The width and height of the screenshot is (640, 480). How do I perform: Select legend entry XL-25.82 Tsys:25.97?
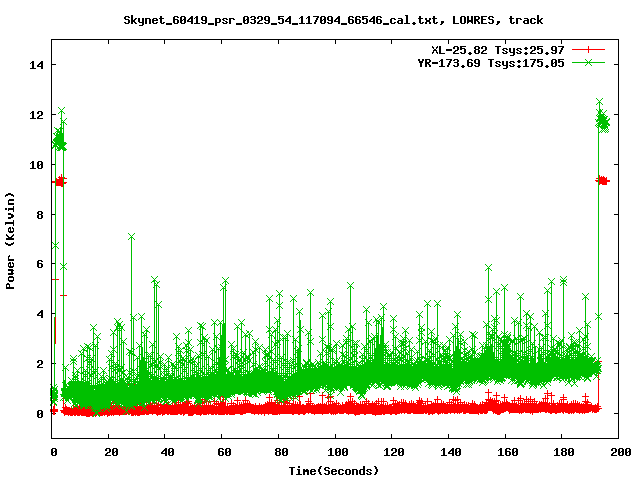(x=498, y=50)
